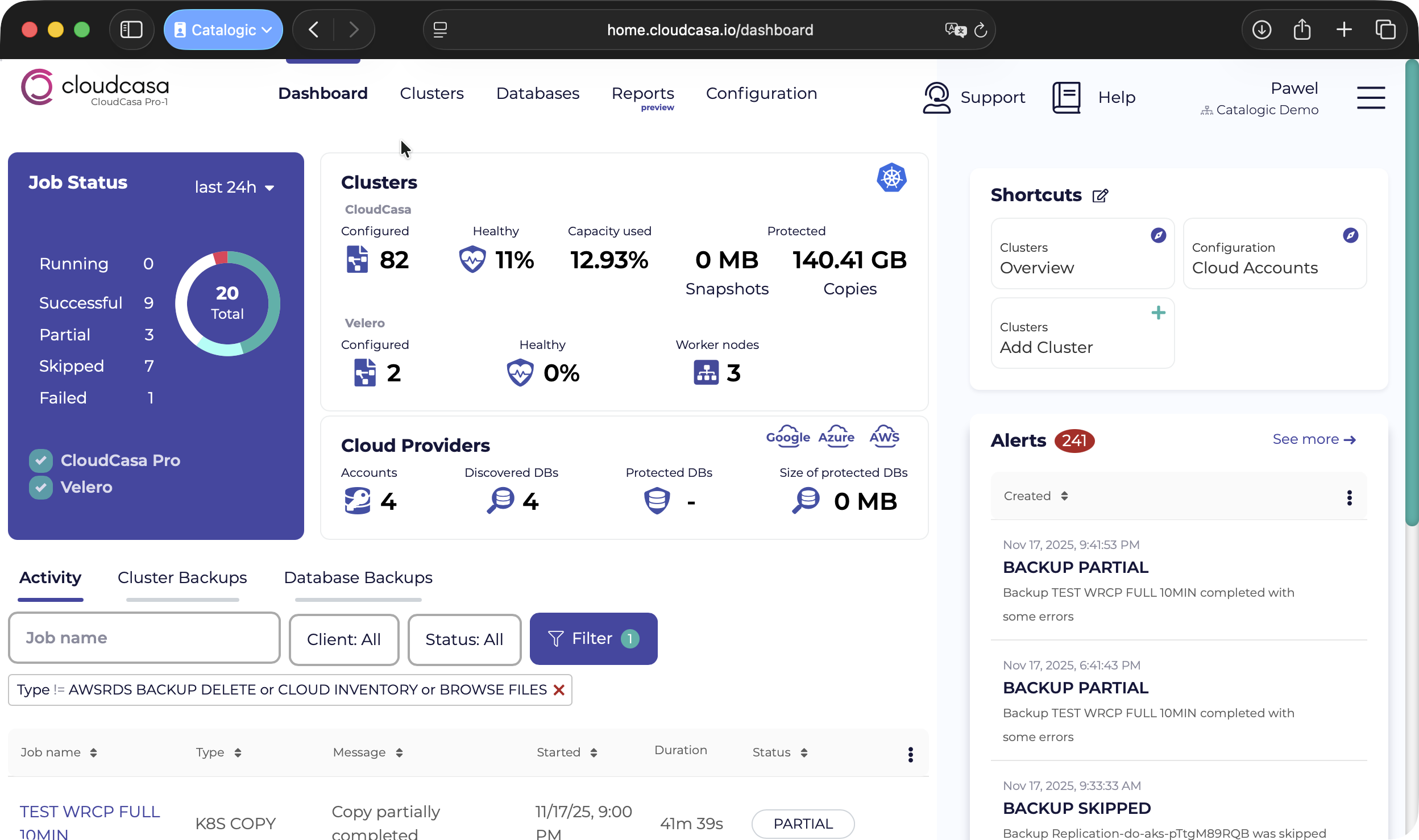Viewport: 1419px width, 840px height.
Task: Click the CloudCasa logo
Action: (x=94, y=86)
